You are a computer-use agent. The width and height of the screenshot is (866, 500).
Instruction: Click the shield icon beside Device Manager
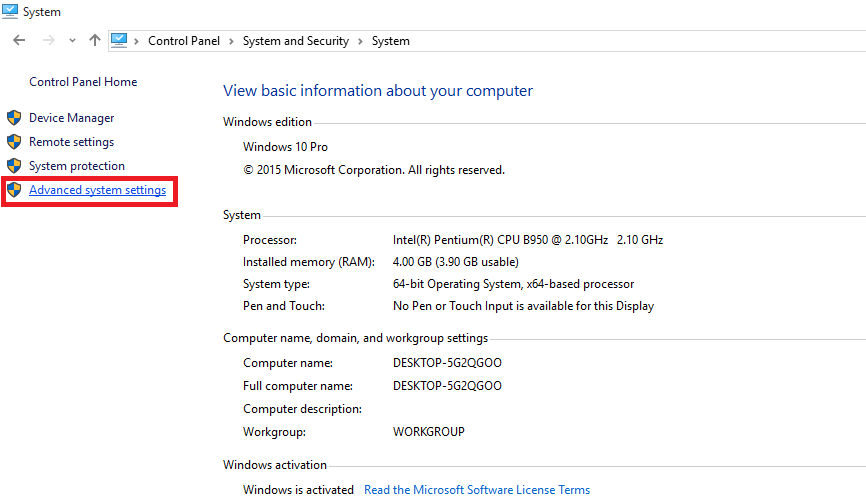(x=14, y=118)
